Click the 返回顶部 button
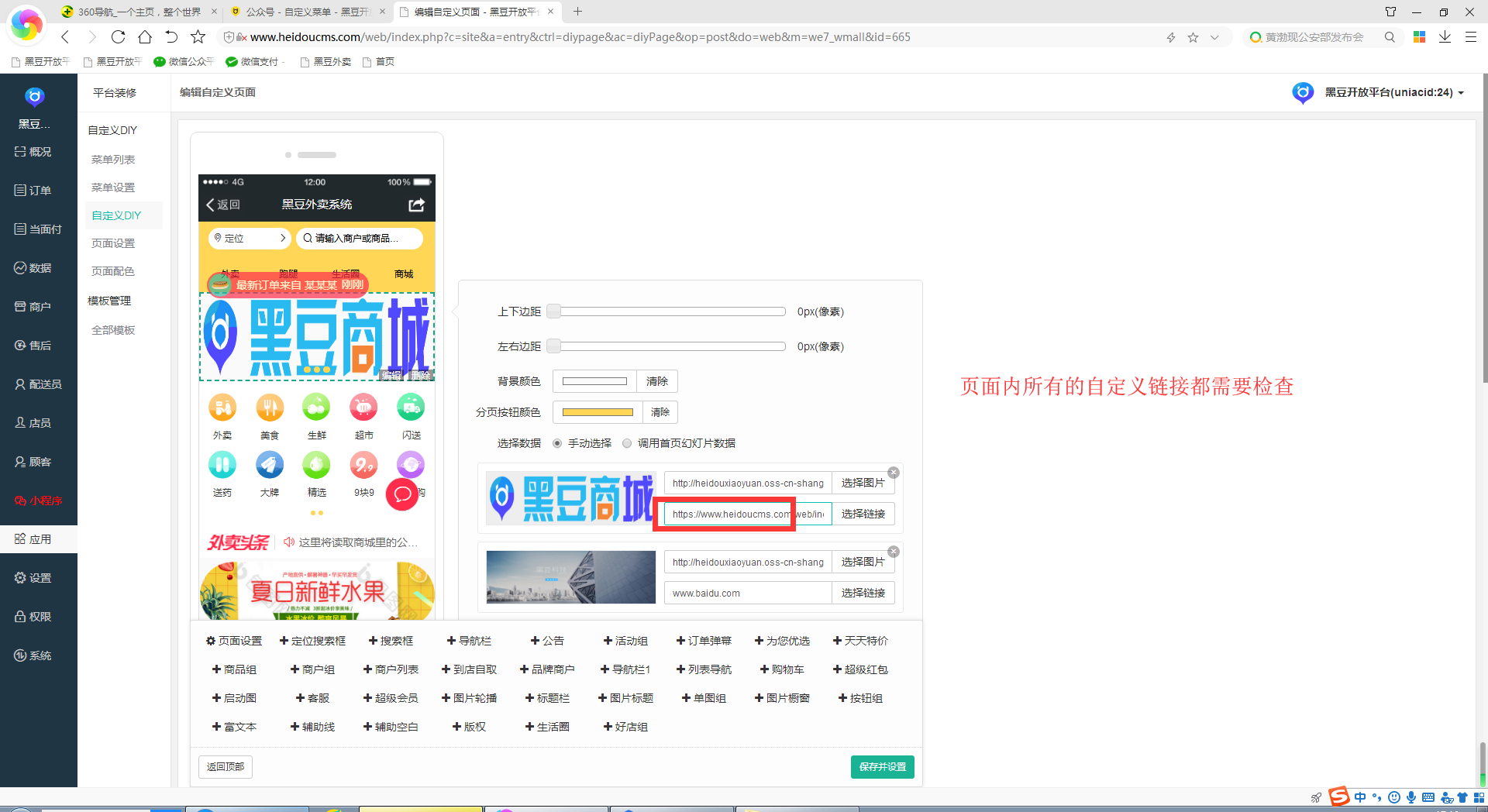Viewport: 1488px width, 812px height. (226, 767)
